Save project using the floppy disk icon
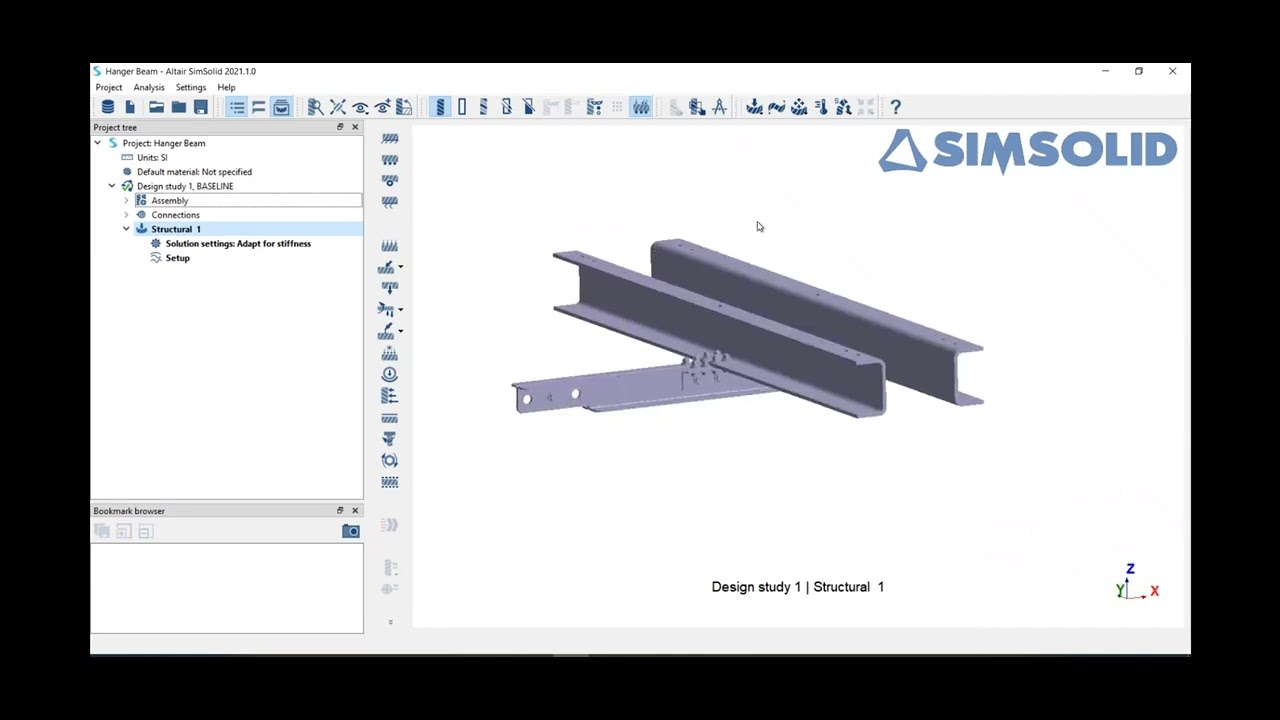1280x720 pixels. (x=201, y=107)
